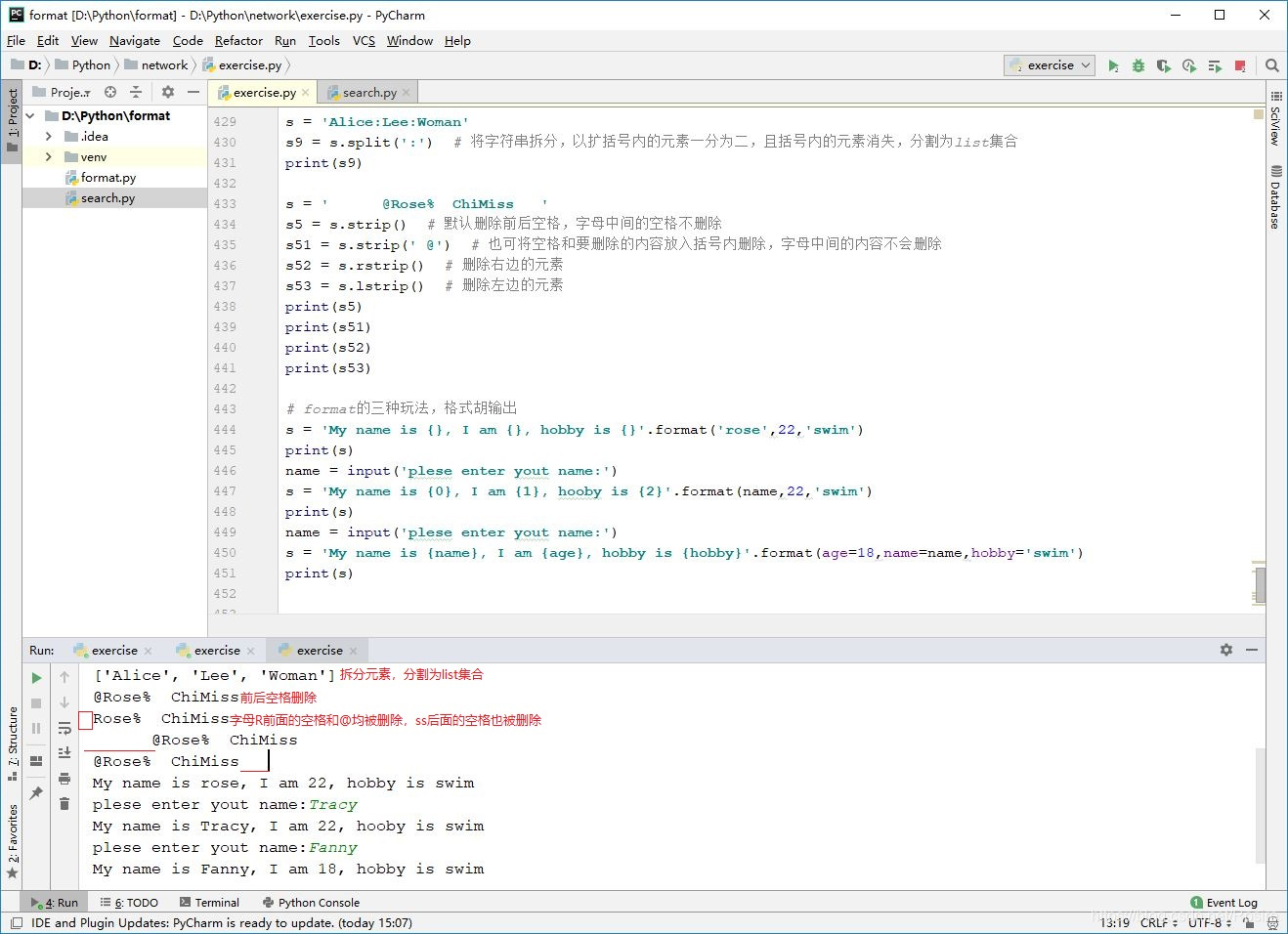Viewport: 1288px width, 934px height.
Task: Expand the venv folder
Action: pyautogui.click(x=48, y=157)
